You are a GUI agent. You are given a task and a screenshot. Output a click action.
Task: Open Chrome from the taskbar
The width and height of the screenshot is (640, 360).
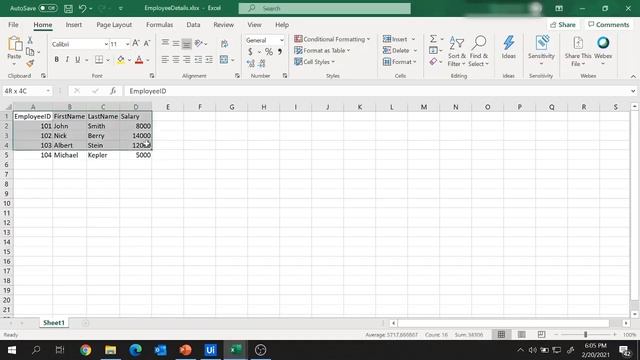click(x=85, y=350)
